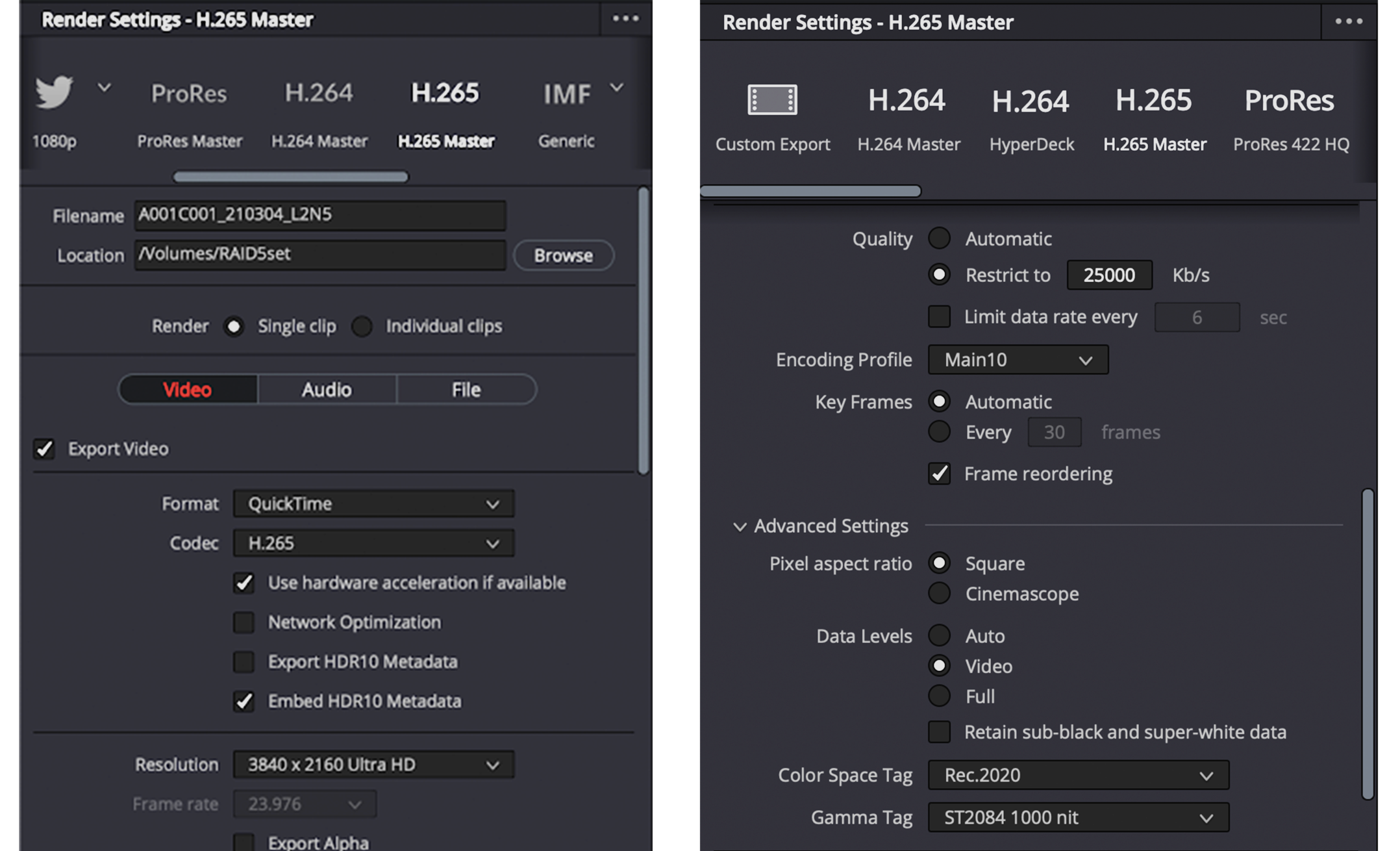Select the Custom Export film strip icon

click(772, 100)
